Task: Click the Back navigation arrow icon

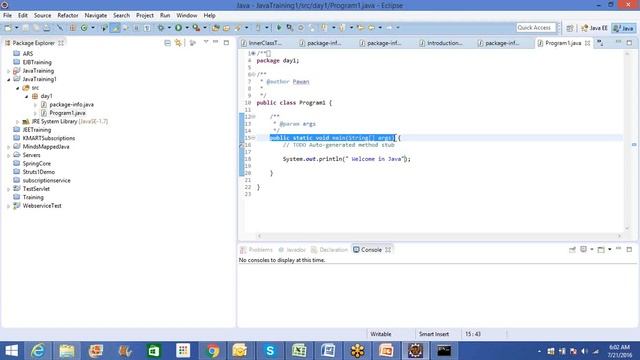Action: pos(371,28)
